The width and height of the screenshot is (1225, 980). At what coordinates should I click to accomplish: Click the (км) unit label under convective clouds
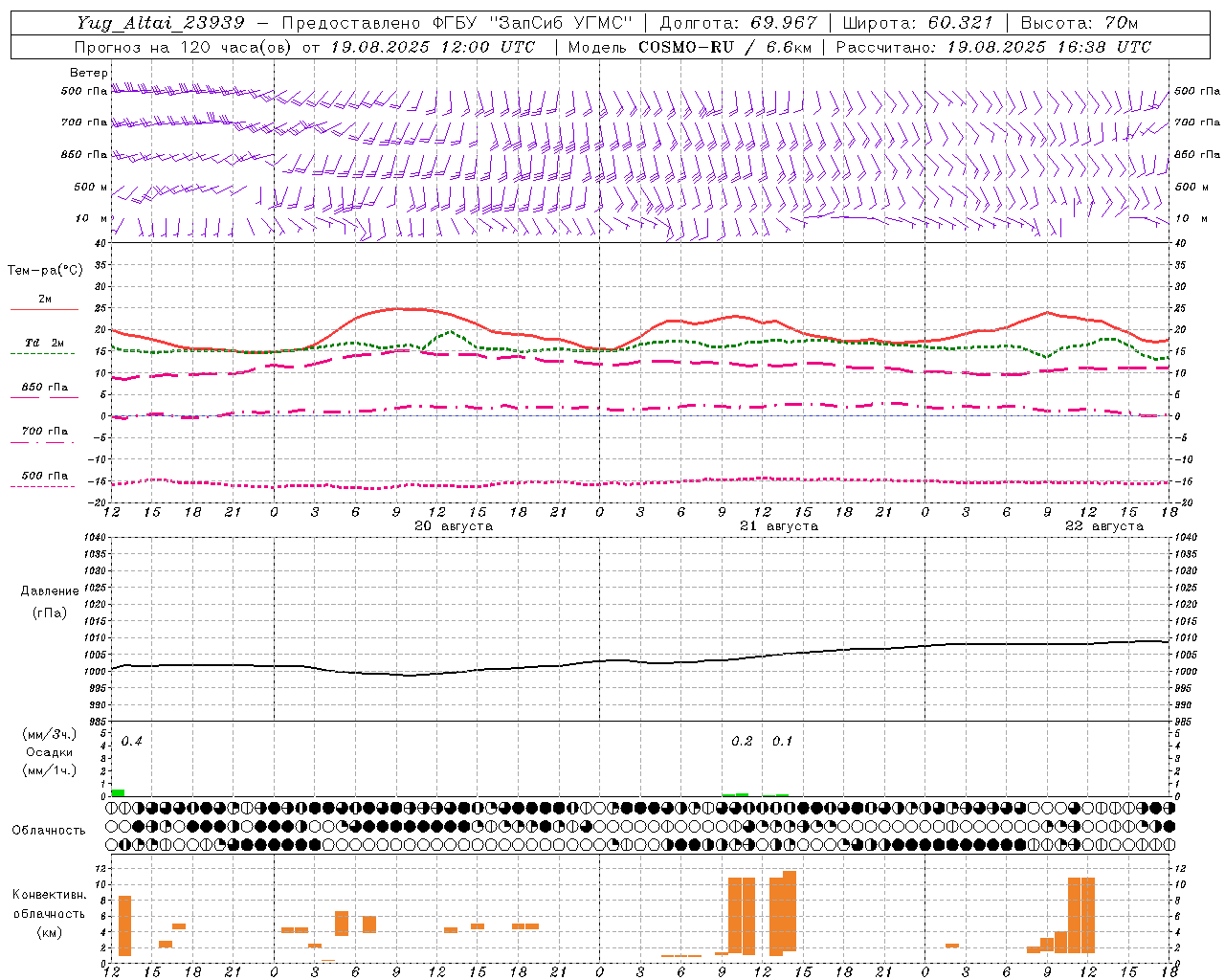49,932
